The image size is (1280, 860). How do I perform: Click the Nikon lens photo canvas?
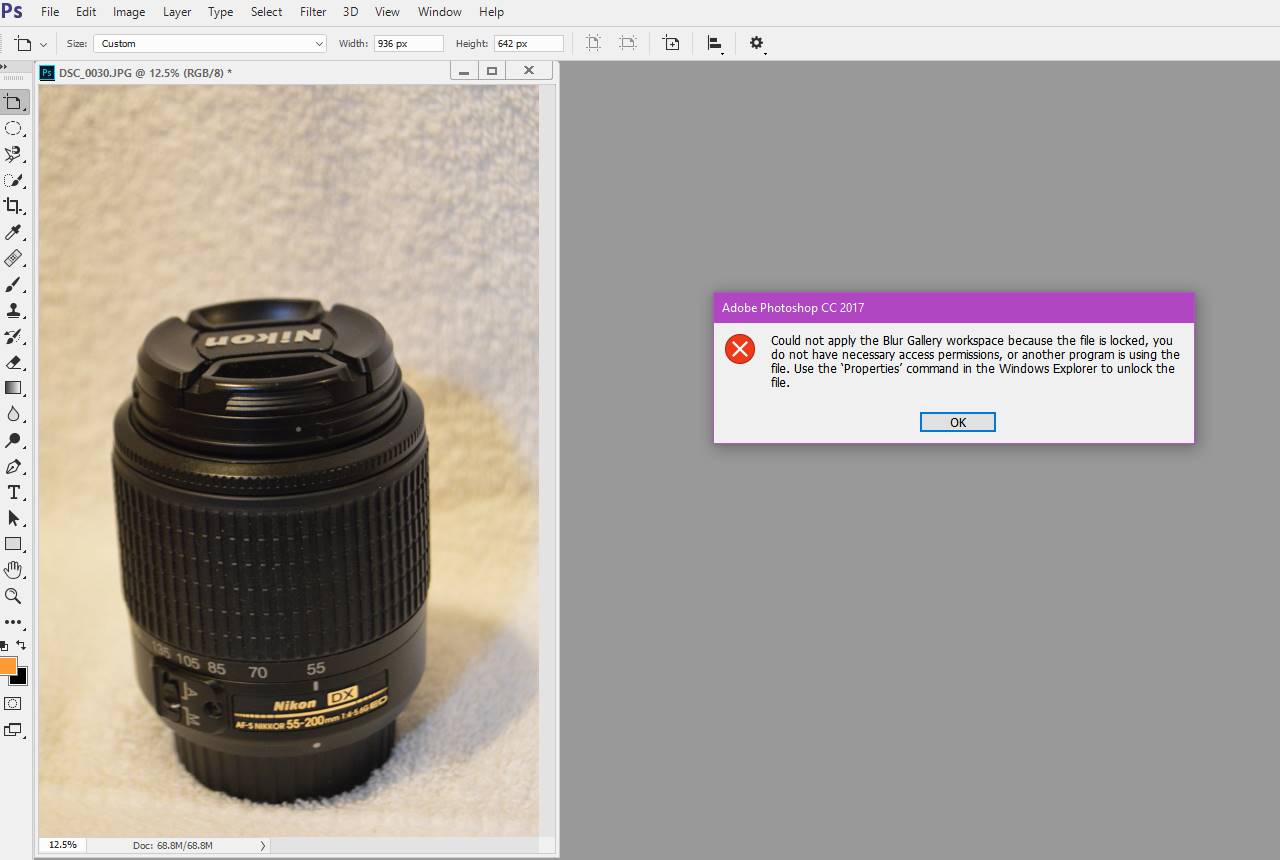tap(289, 460)
